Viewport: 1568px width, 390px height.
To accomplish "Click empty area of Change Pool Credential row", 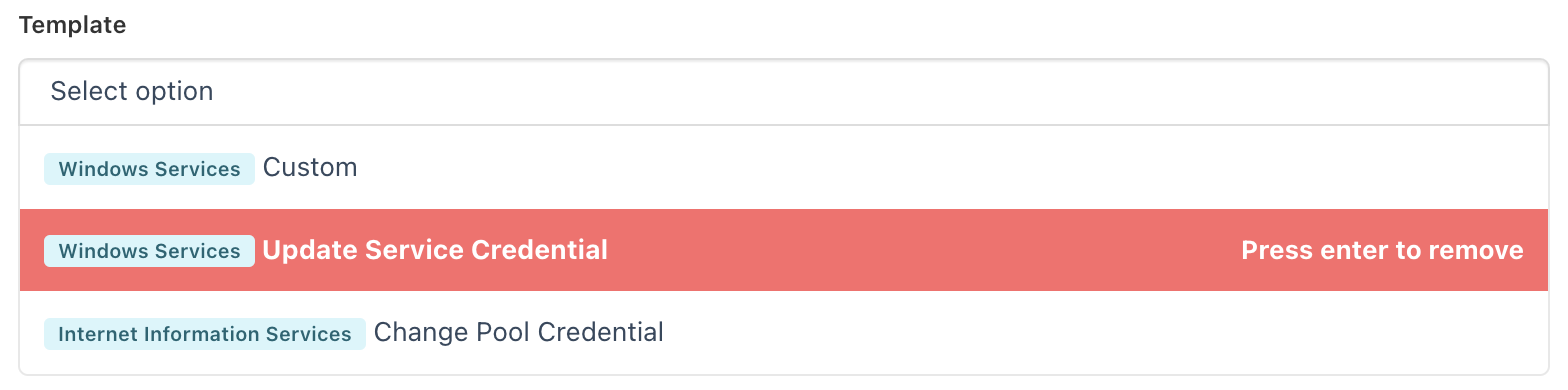I will [x=1100, y=332].
